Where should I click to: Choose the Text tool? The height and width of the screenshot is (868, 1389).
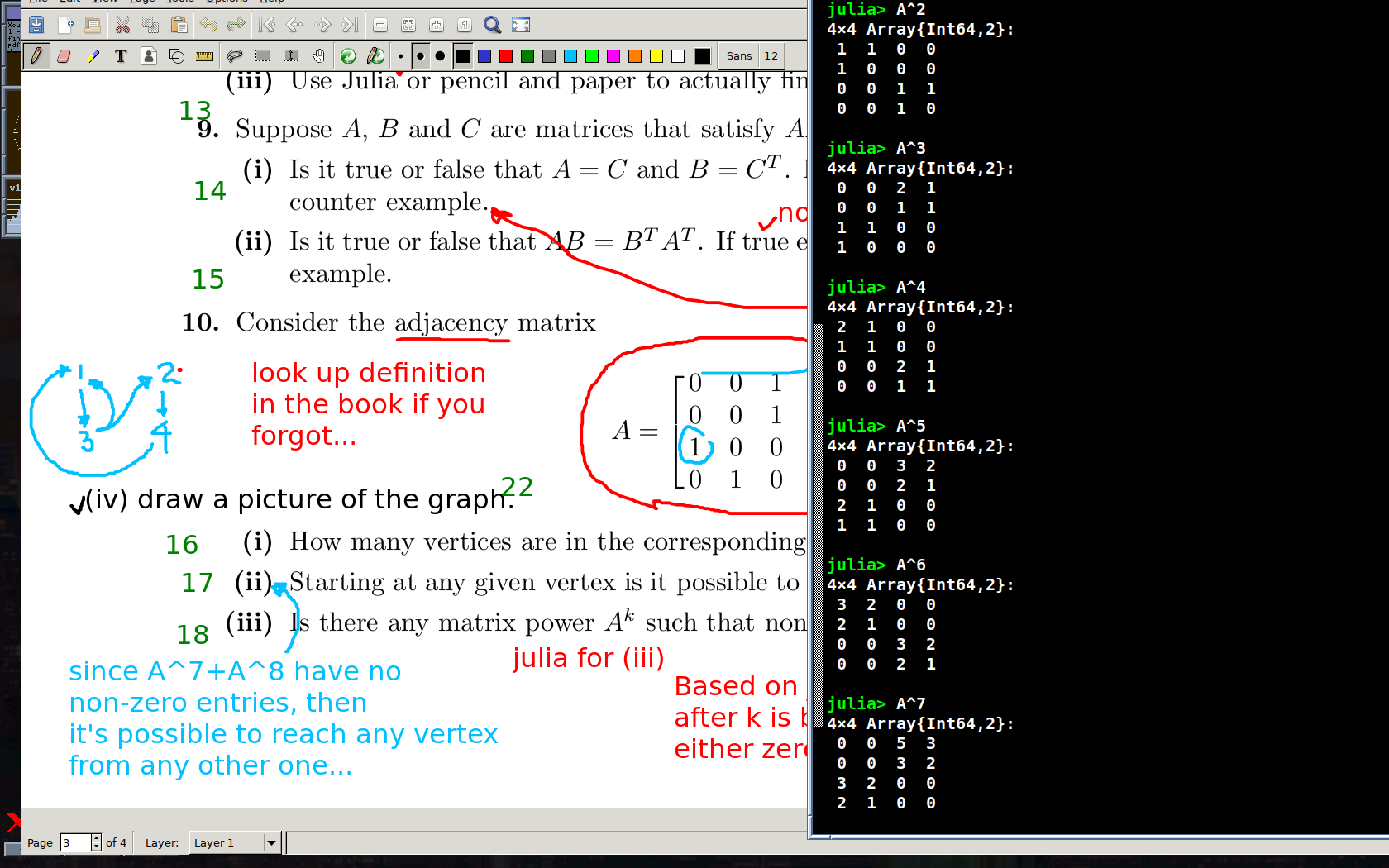[121, 56]
